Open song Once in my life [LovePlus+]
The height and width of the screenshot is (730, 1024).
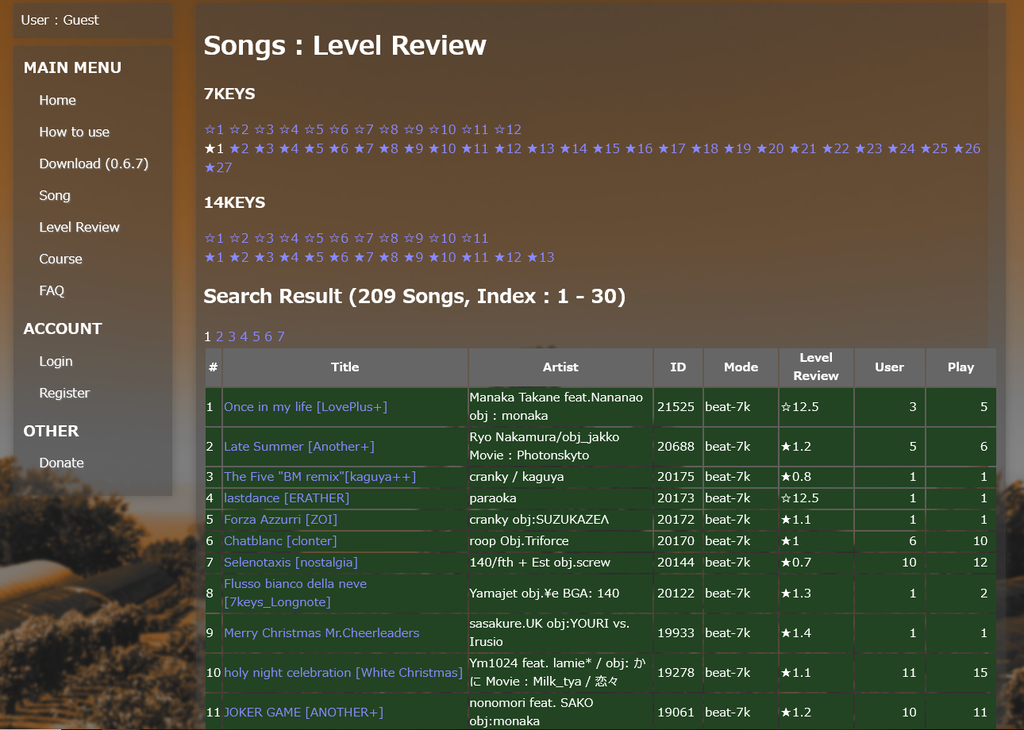coord(306,407)
